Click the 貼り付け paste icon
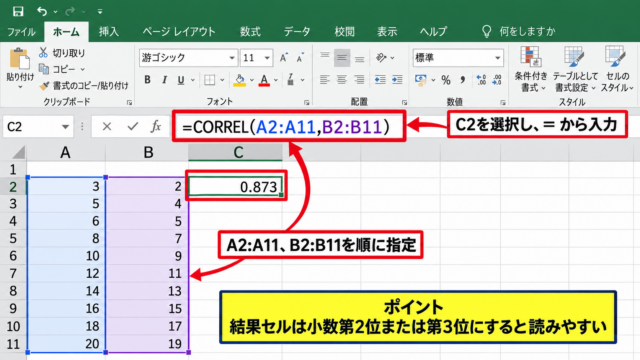 [19, 59]
